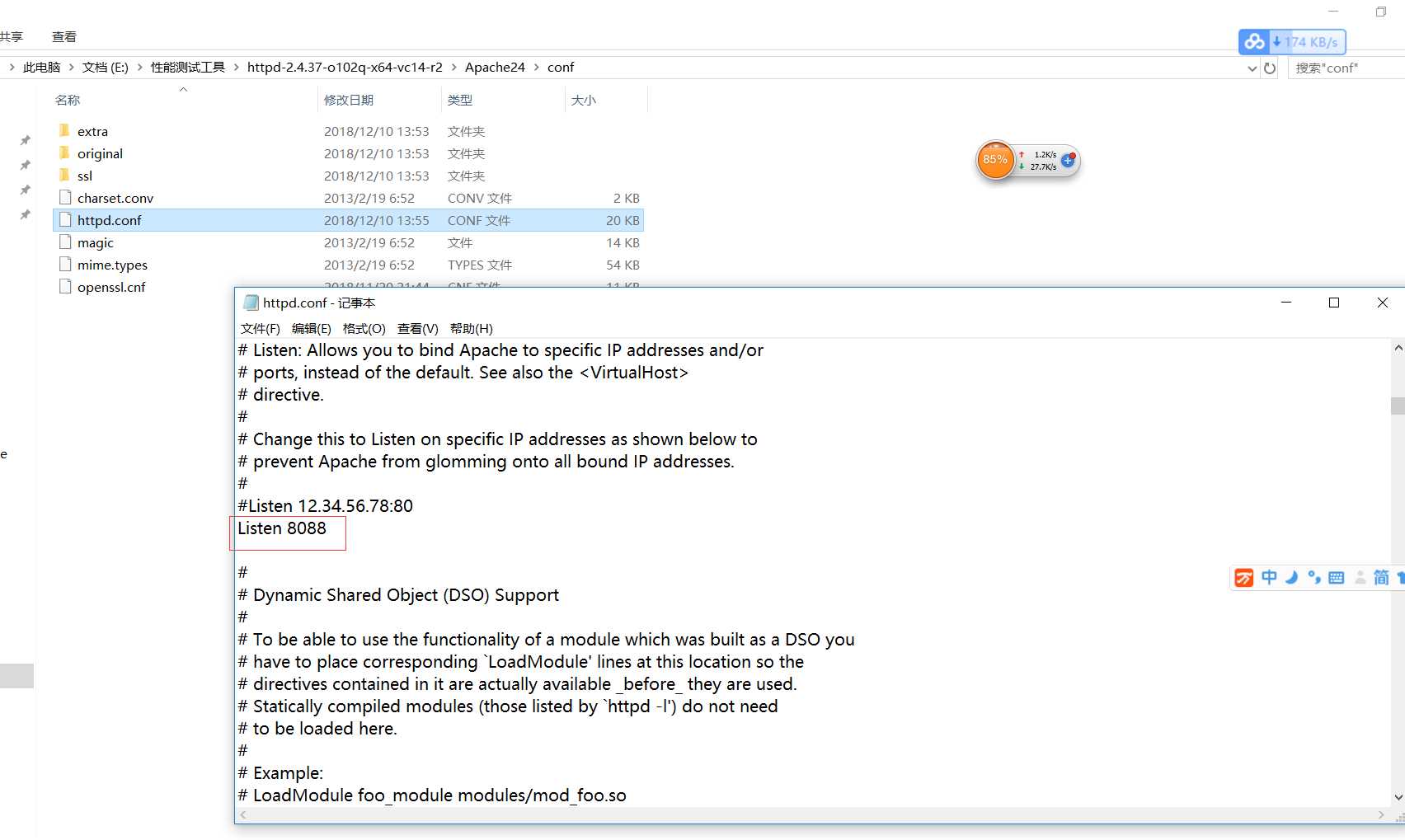This screenshot has width=1405, height=840.
Task: Click the third pin icon in quick access
Action: click(x=26, y=190)
